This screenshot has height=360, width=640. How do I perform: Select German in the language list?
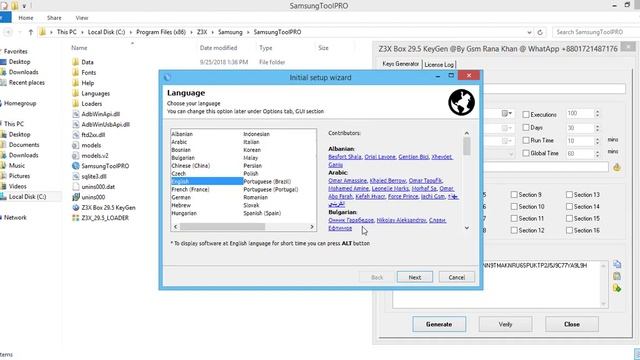[x=181, y=197]
